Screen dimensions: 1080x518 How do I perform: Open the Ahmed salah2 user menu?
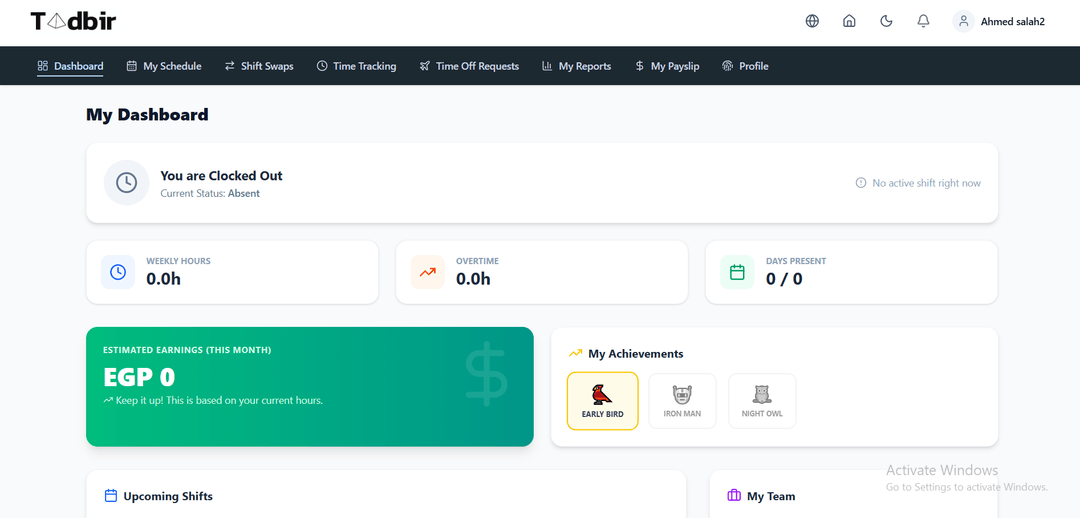[1000, 21]
